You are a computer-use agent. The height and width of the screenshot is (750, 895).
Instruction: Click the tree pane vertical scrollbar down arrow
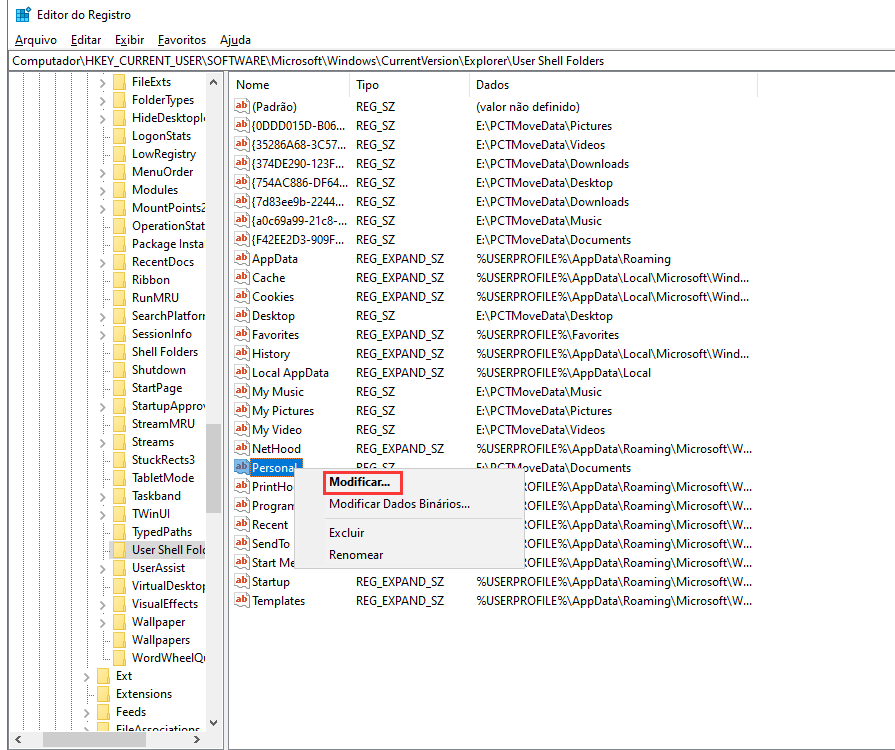[x=213, y=723]
